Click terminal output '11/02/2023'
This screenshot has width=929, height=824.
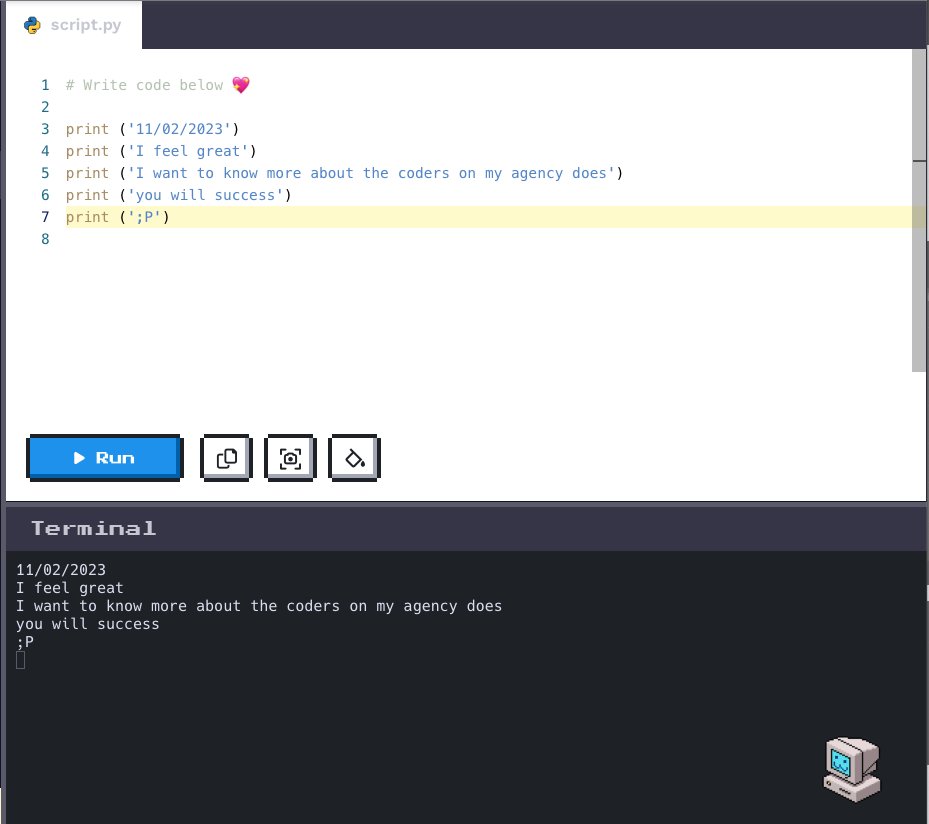coord(61,570)
